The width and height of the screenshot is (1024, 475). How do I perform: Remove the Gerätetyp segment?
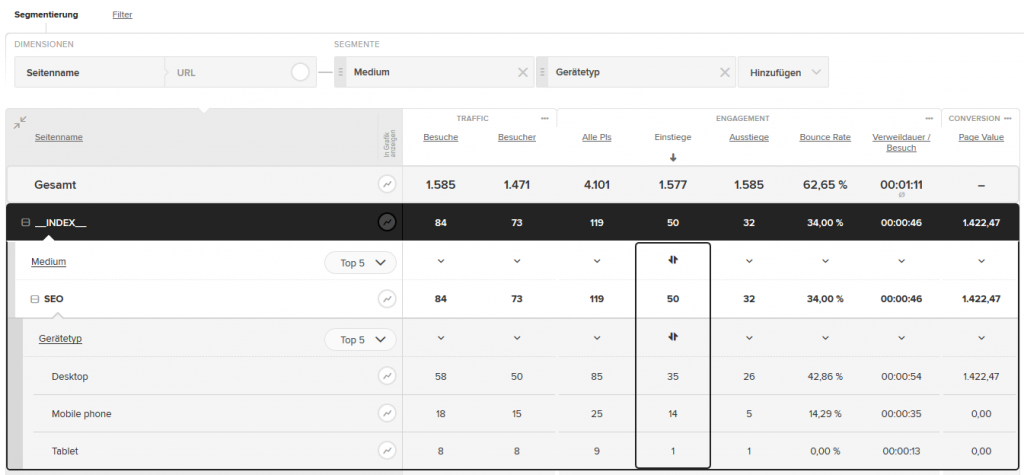724,73
